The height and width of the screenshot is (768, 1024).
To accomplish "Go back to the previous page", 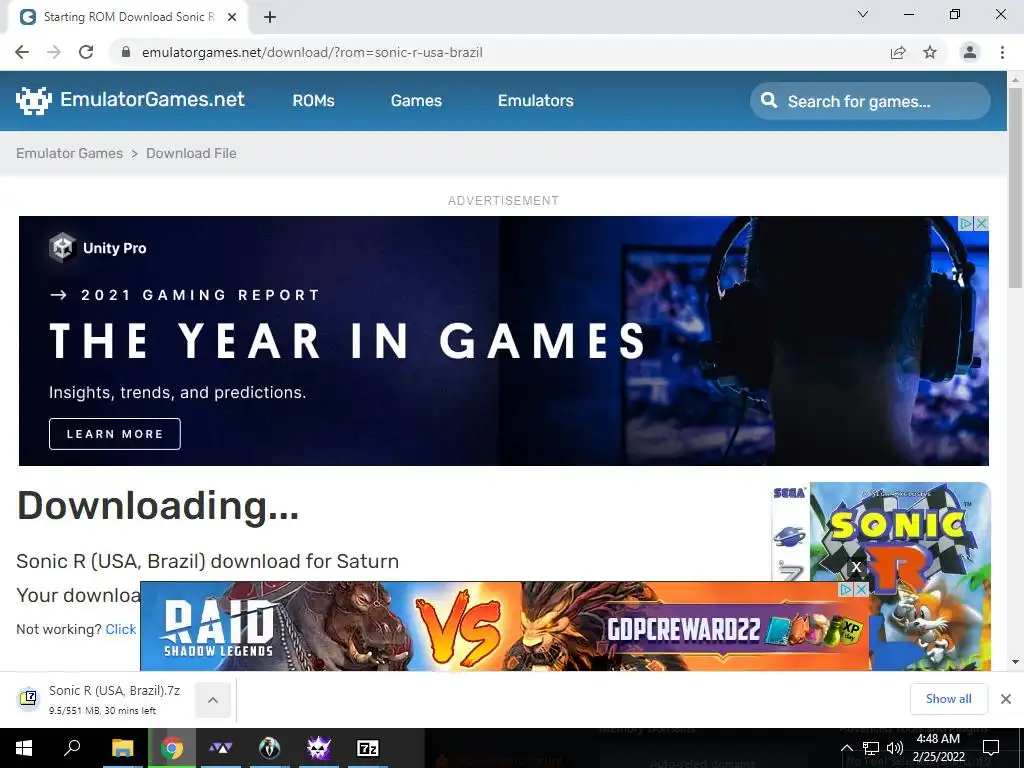I will 22,52.
